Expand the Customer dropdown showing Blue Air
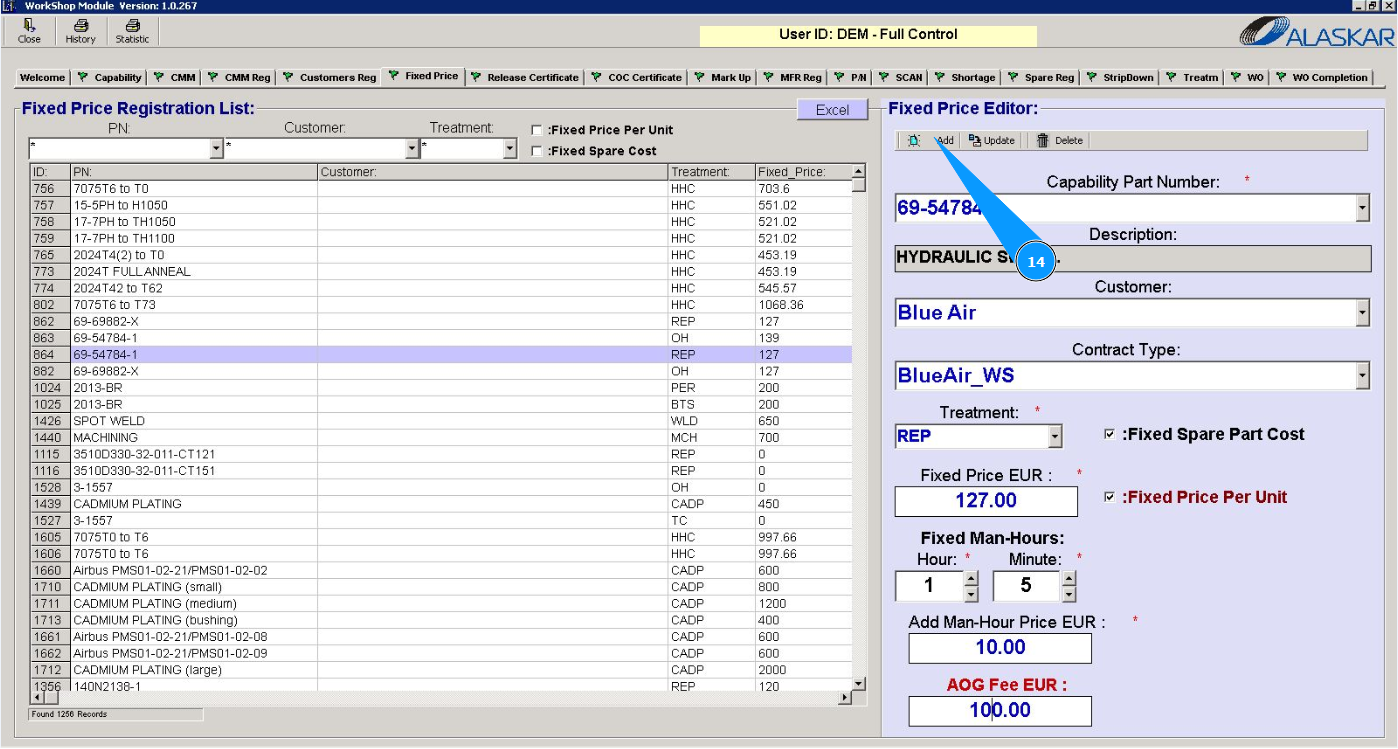 [x=1361, y=313]
